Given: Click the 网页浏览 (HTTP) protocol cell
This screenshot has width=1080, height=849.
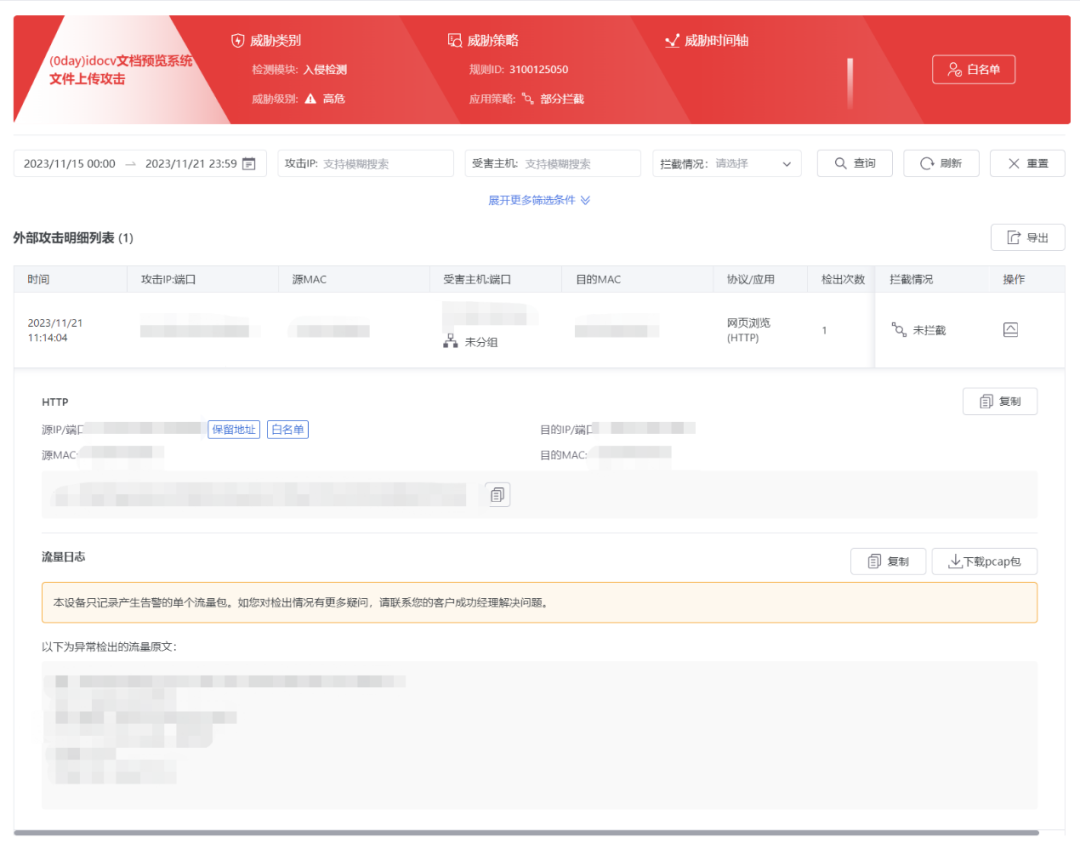Looking at the screenshot, I should pyautogui.click(x=749, y=331).
